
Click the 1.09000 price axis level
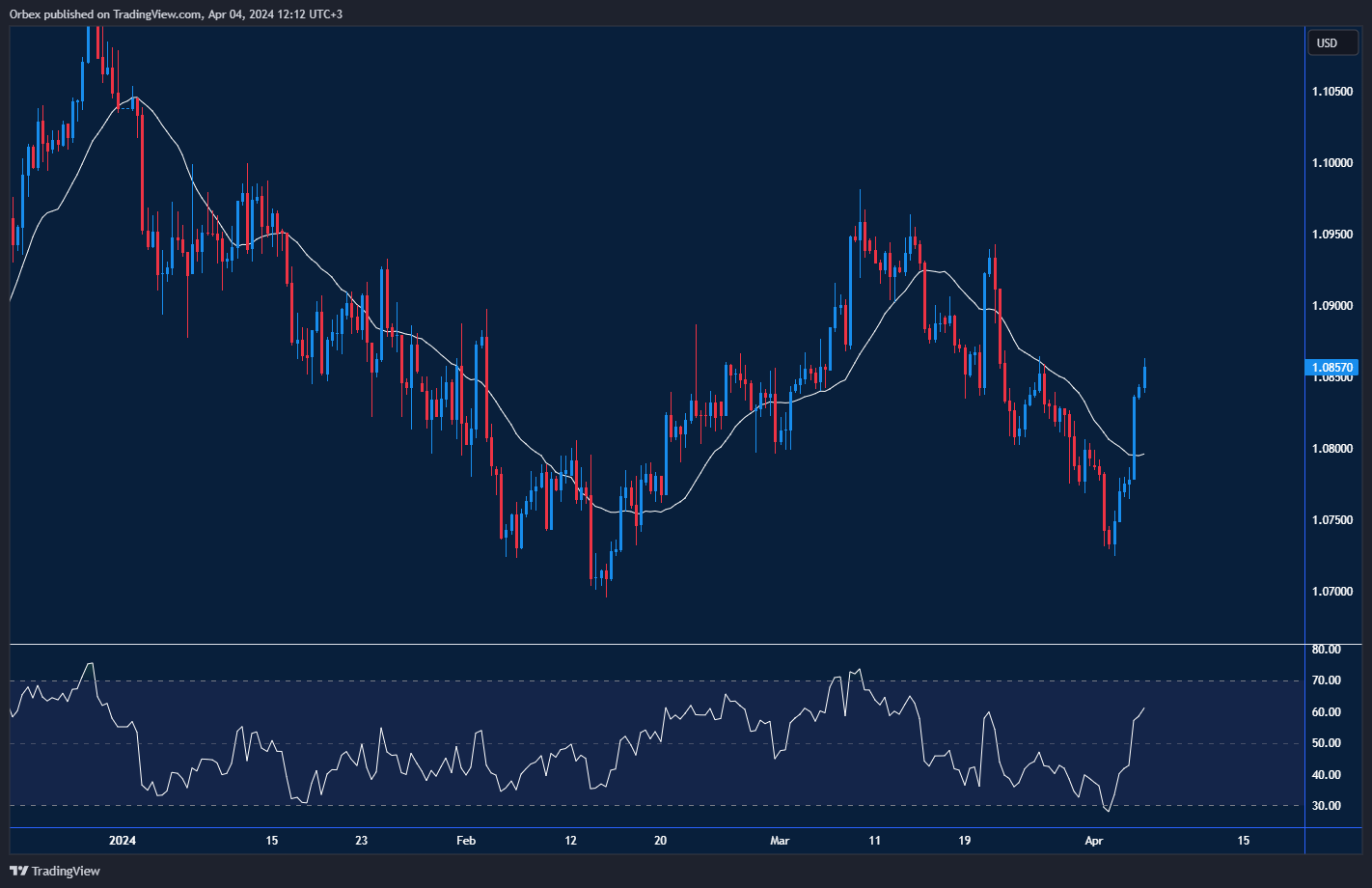(1331, 306)
